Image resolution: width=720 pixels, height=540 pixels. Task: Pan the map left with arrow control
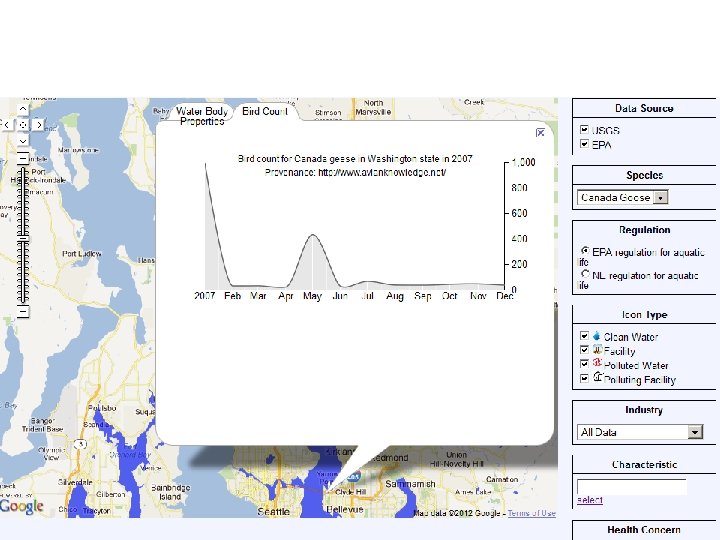point(6,124)
